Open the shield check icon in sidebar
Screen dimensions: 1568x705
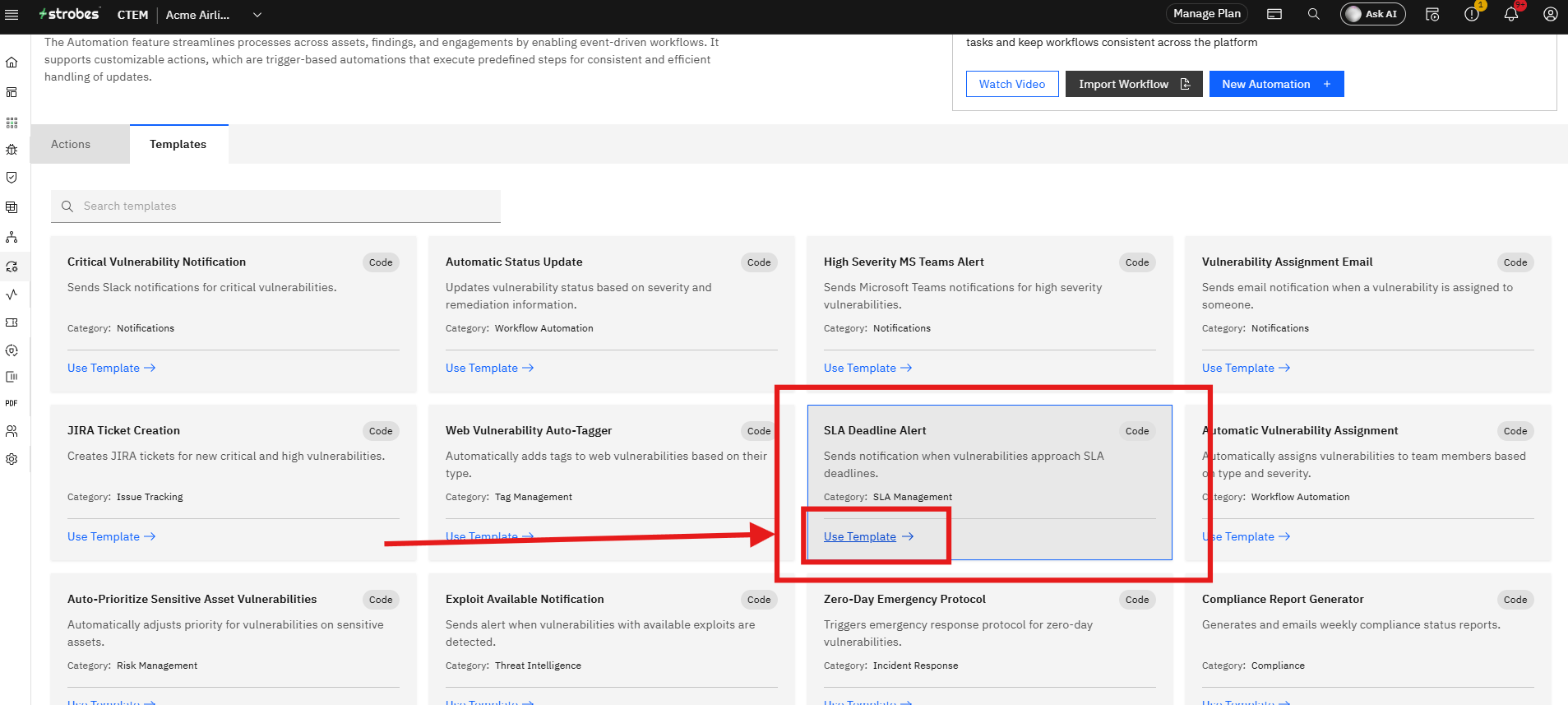12,178
